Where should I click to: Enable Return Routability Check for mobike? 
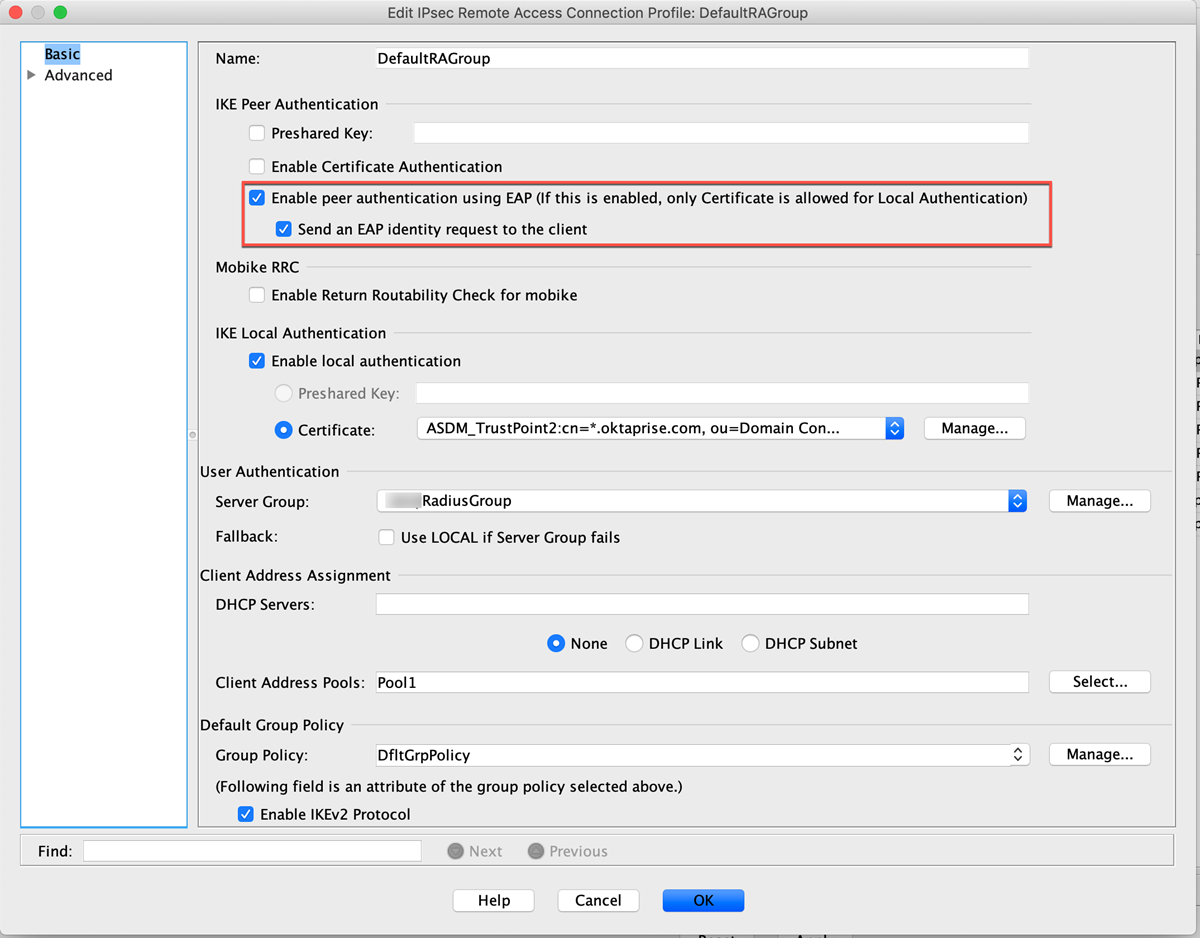pos(257,295)
